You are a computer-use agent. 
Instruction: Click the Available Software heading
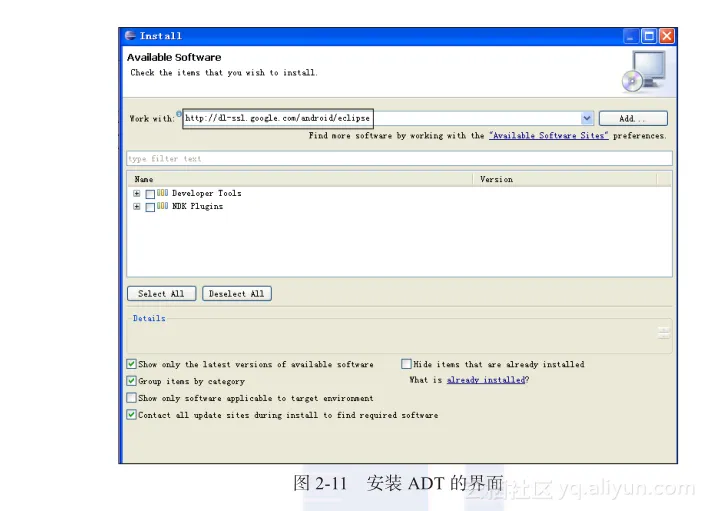coord(174,57)
